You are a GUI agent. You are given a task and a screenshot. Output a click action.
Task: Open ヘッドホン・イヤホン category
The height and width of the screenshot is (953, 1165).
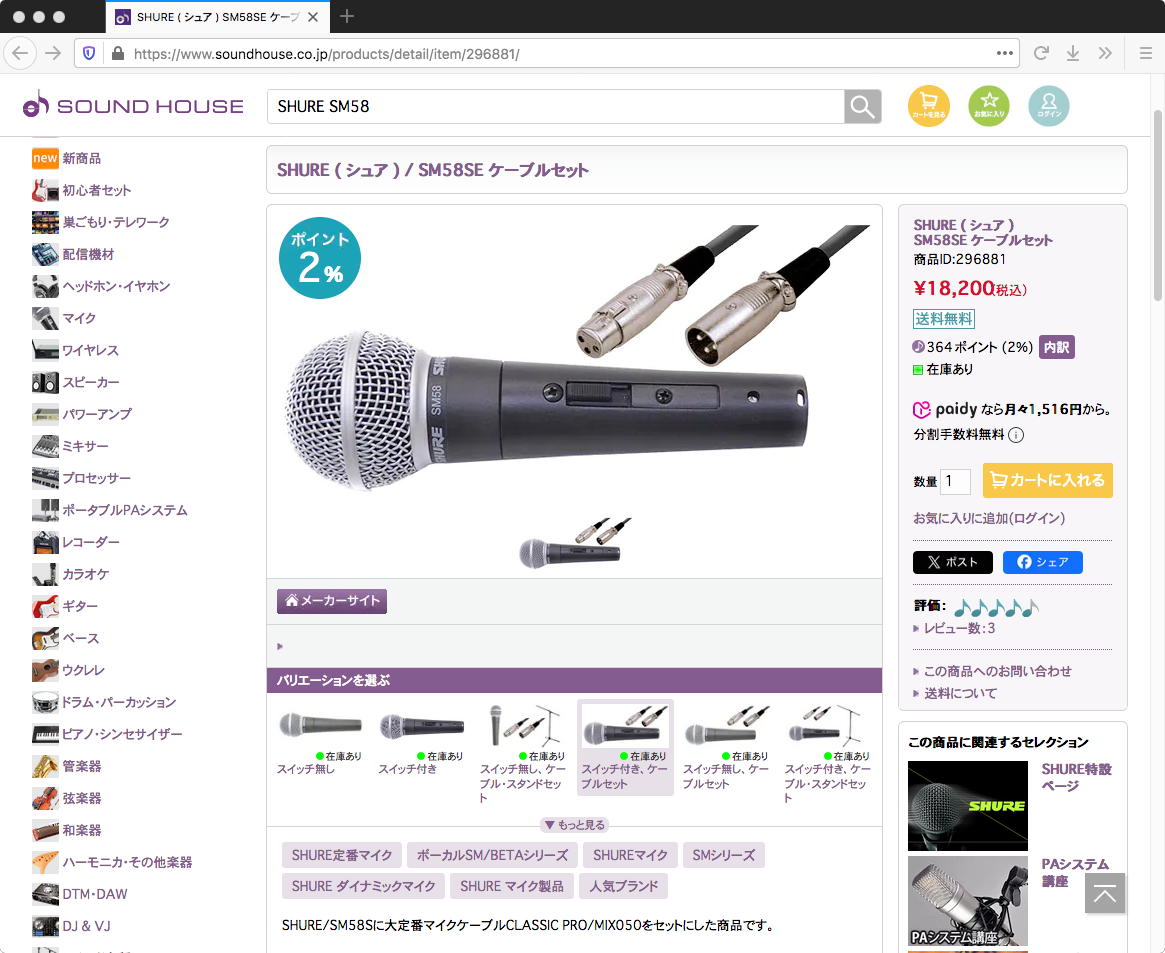click(101, 286)
